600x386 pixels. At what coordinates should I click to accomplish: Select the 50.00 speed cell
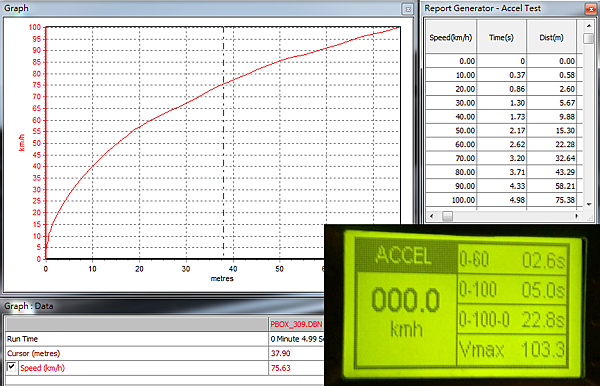(451, 130)
